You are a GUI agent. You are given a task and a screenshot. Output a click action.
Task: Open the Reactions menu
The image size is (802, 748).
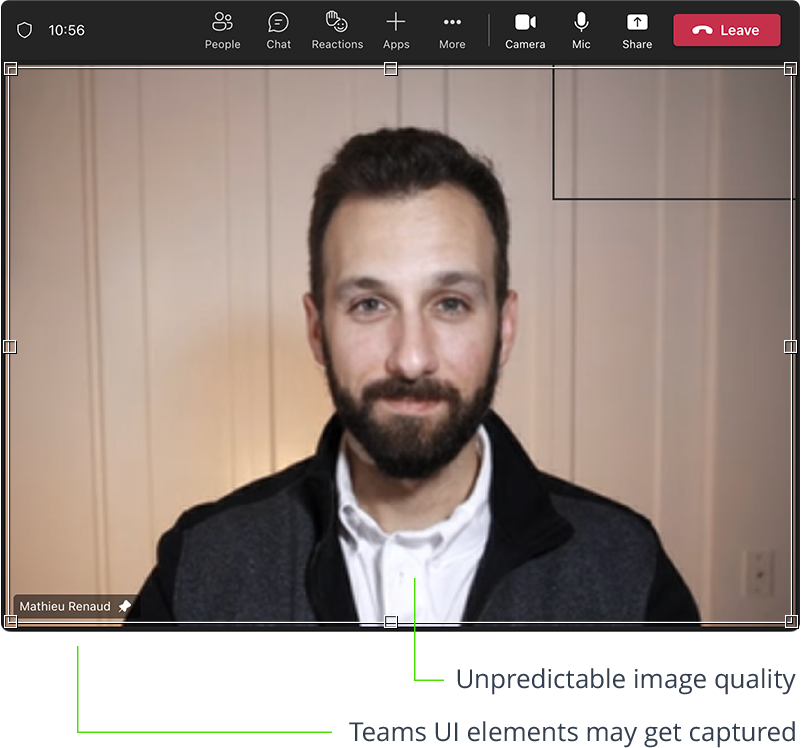click(x=337, y=31)
